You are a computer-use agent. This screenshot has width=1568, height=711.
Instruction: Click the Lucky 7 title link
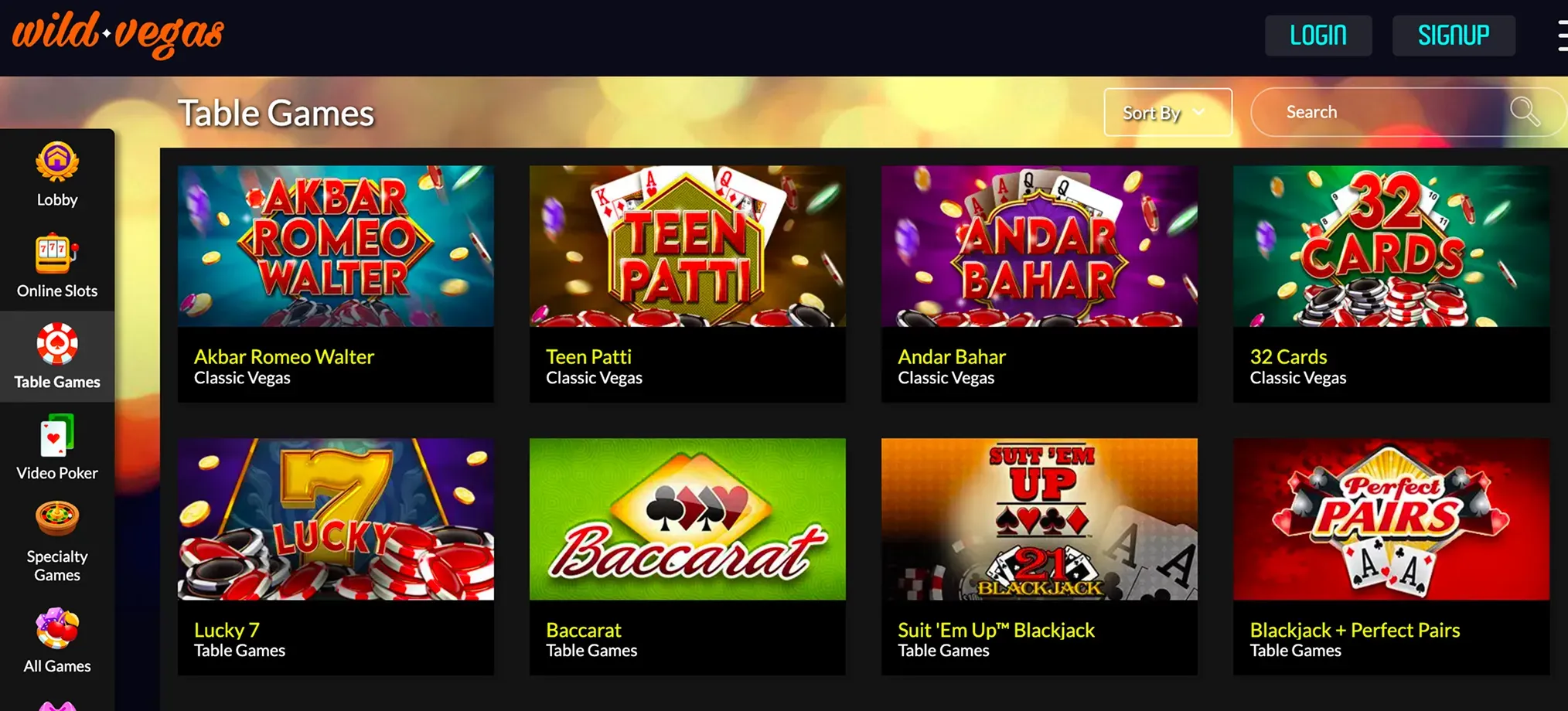[x=227, y=630]
